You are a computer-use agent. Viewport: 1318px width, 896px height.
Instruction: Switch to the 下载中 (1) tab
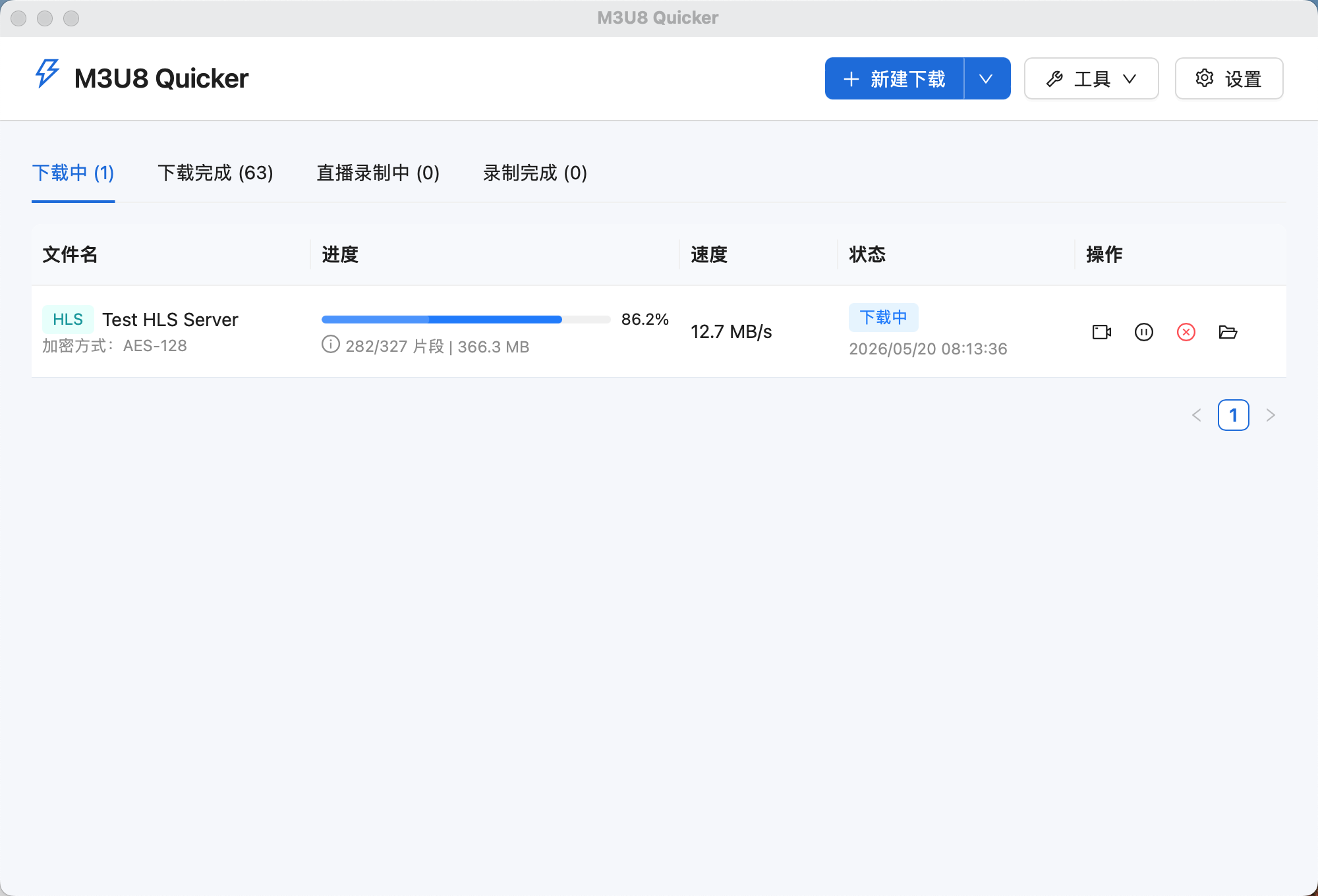click(x=73, y=173)
